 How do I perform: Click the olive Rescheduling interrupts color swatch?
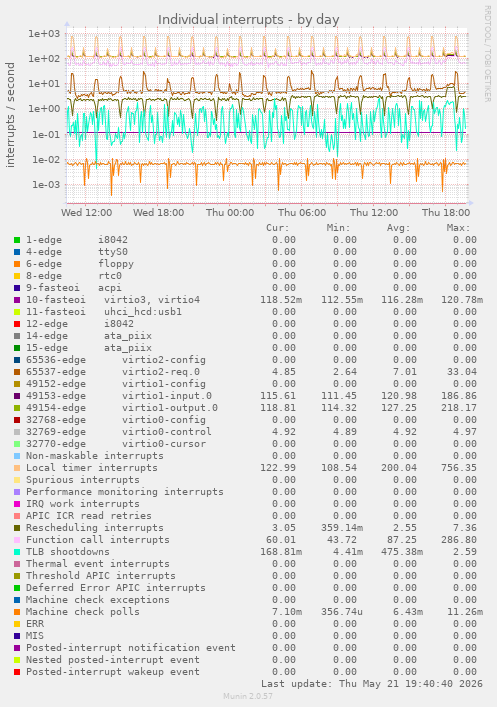click(x=17, y=528)
